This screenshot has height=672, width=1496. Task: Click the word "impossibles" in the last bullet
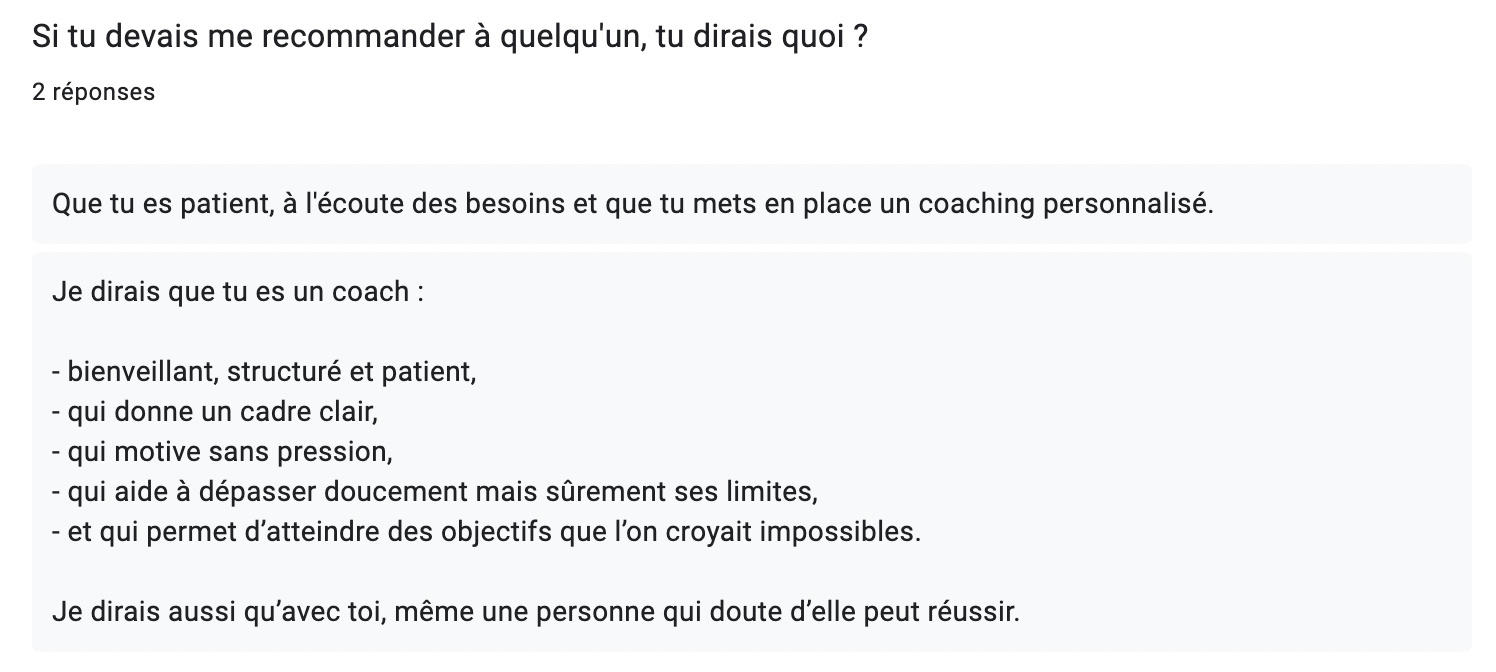click(839, 532)
